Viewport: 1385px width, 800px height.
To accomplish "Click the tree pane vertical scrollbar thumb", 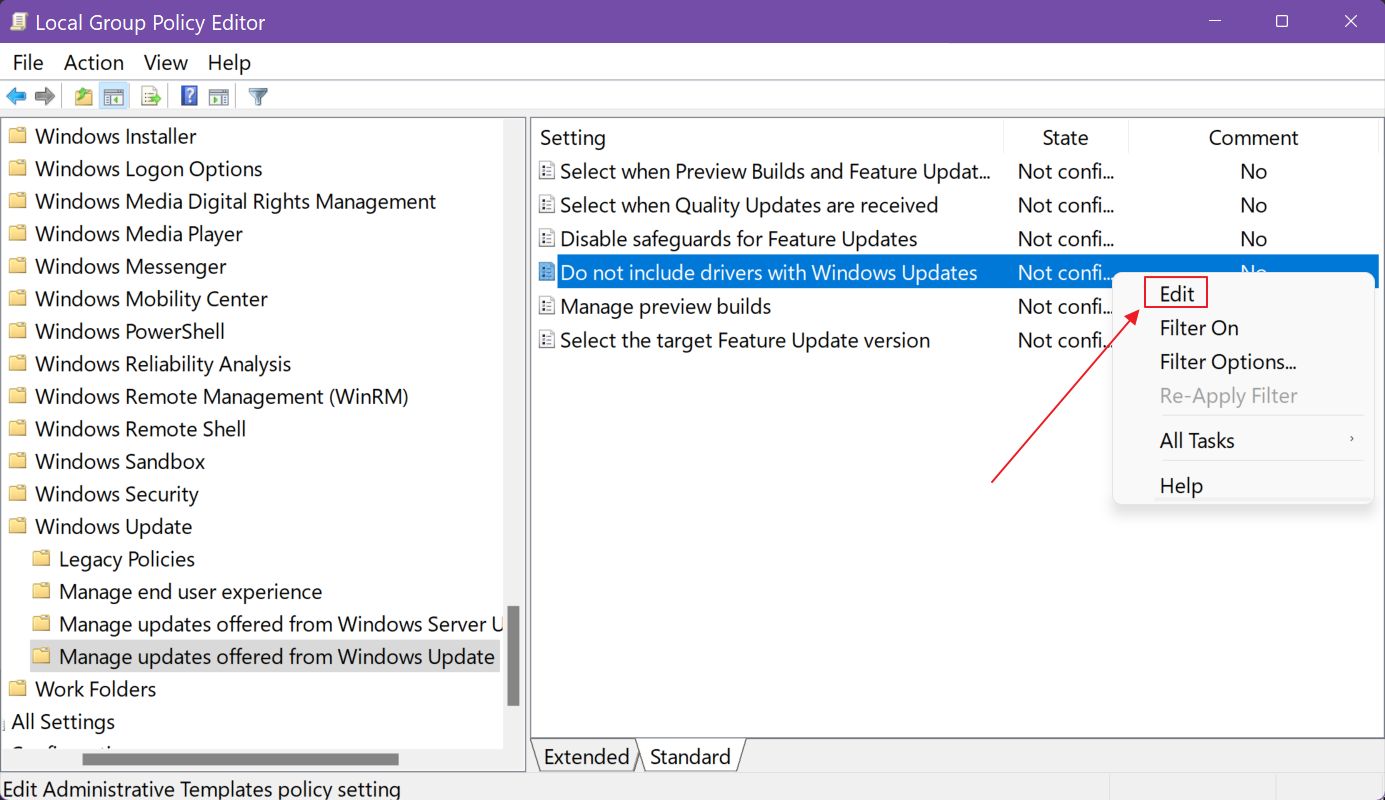I will tap(513, 655).
